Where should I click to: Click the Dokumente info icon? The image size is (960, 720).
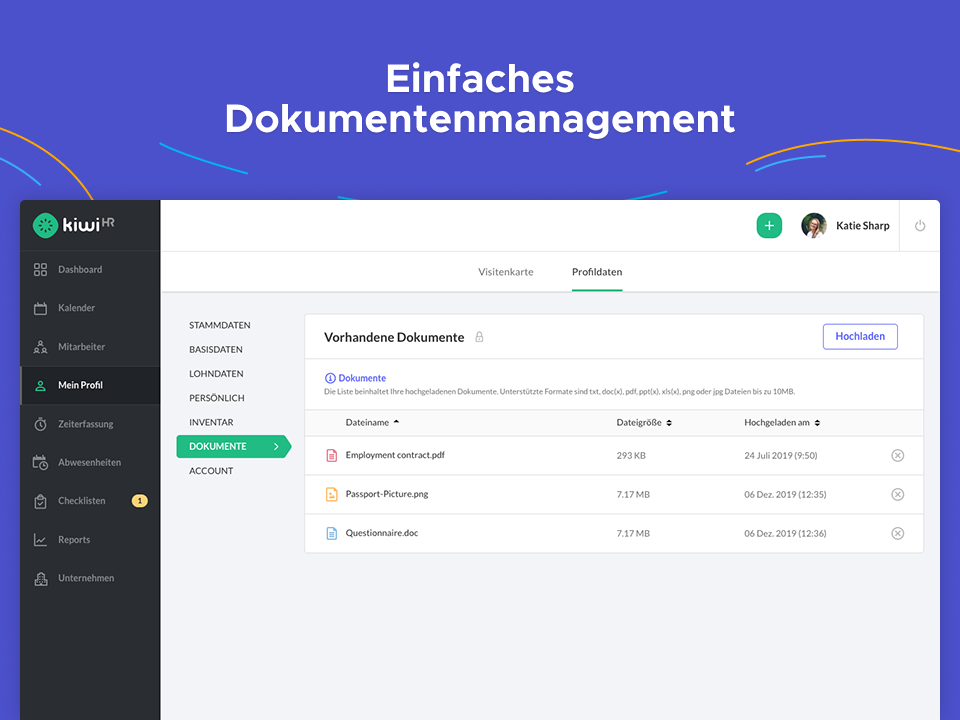click(x=330, y=378)
